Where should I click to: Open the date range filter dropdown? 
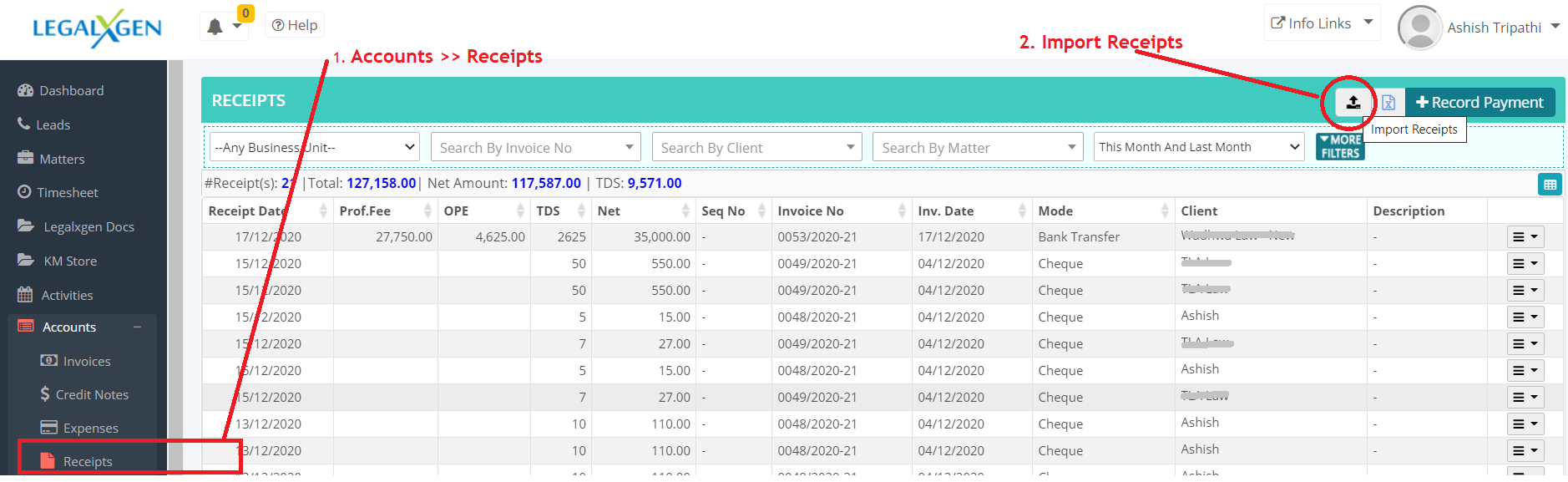pos(1199,147)
